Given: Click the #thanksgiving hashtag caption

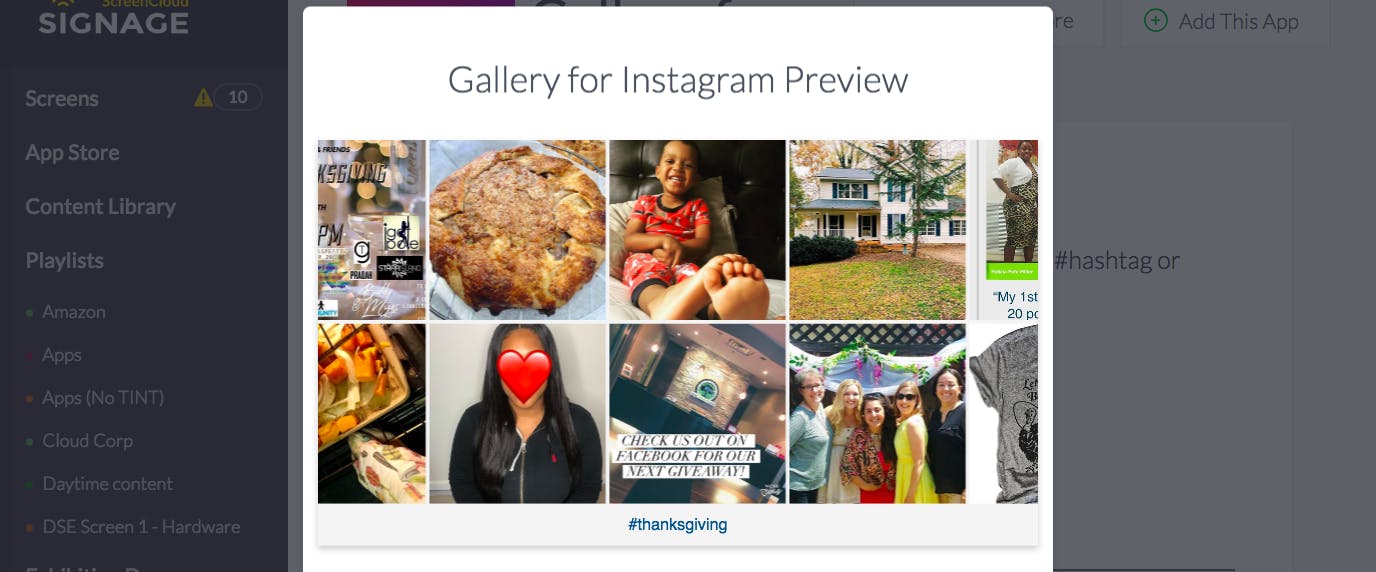Looking at the screenshot, I should [678, 524].
